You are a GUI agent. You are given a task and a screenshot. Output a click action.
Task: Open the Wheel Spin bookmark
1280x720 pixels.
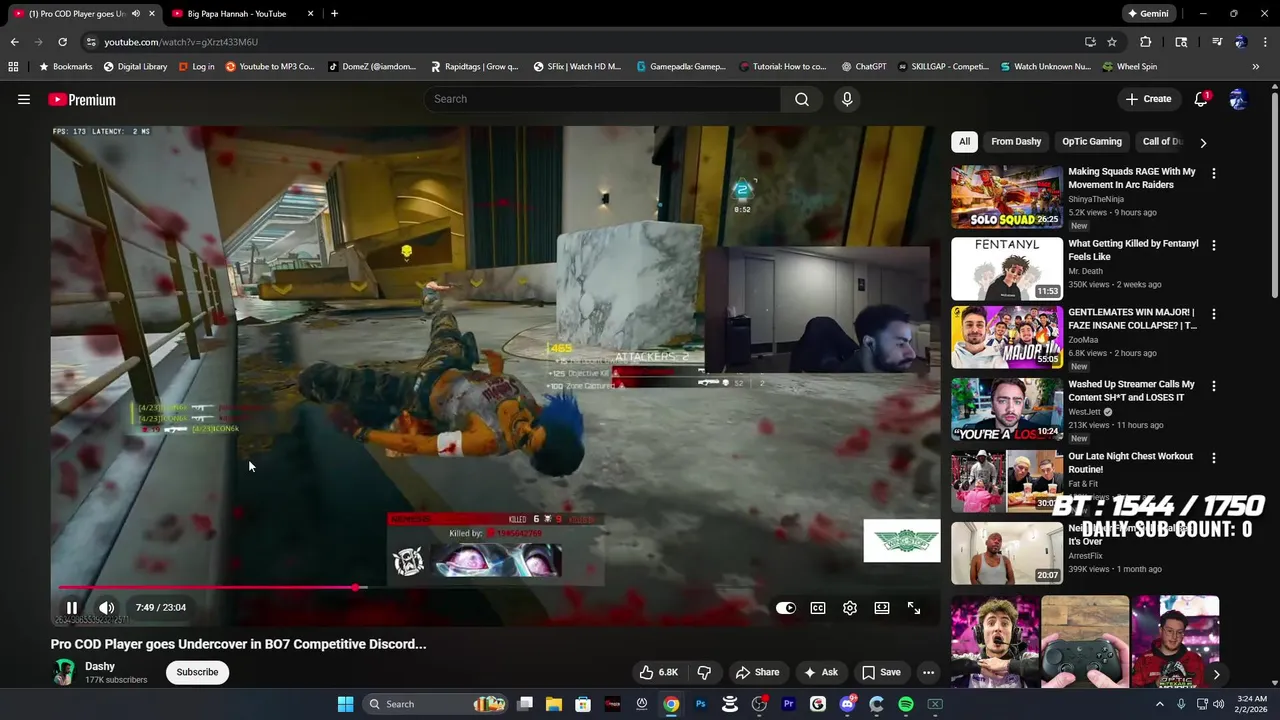click(1130, 67)
